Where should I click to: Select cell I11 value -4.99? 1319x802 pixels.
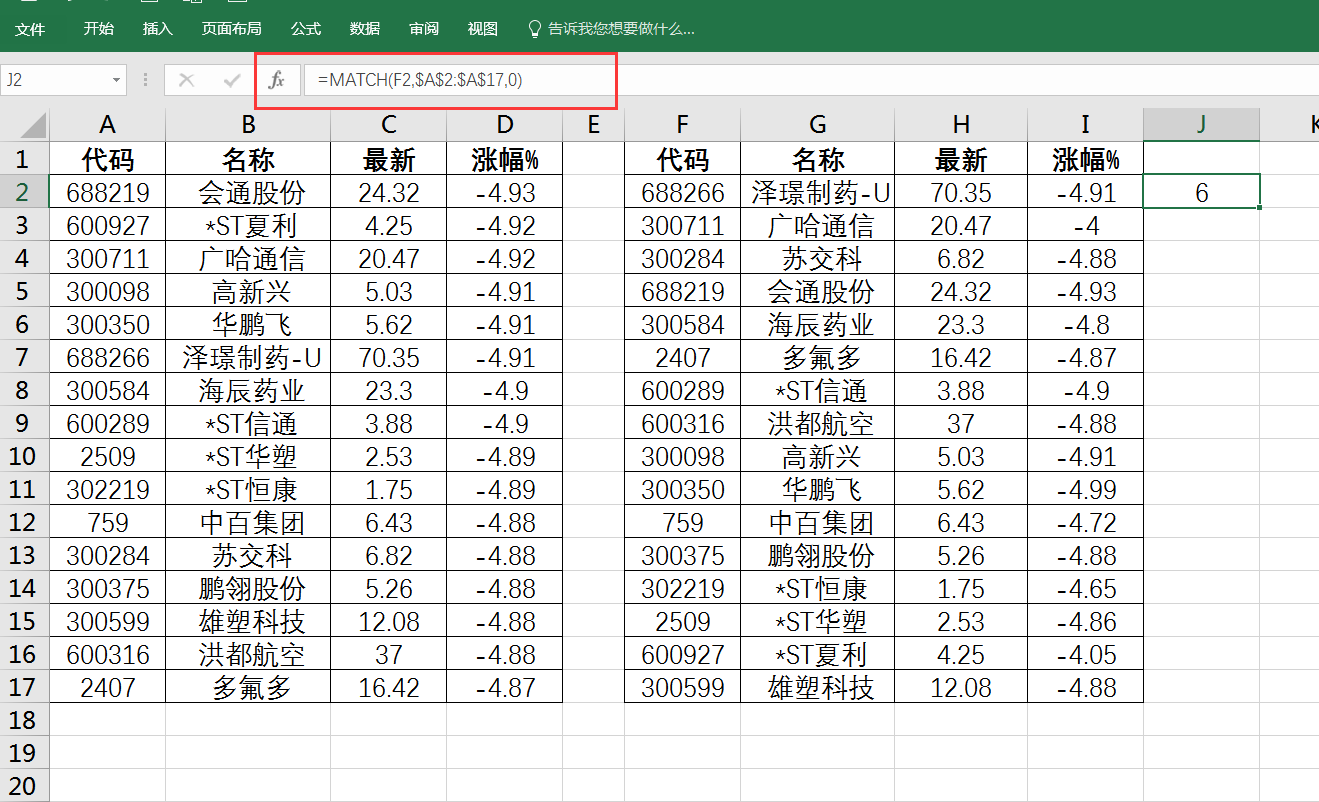(x=1085, y=489)
